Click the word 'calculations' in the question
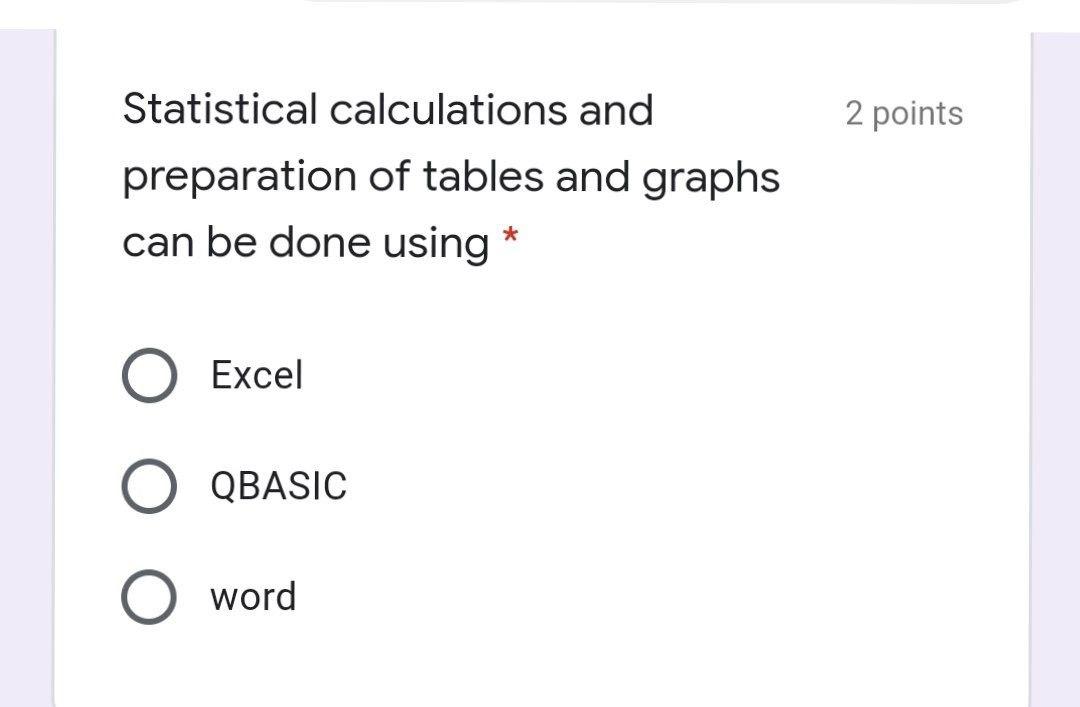Image resolution: width=1080 pixels, height=707 pixels. tap(448, 110)
